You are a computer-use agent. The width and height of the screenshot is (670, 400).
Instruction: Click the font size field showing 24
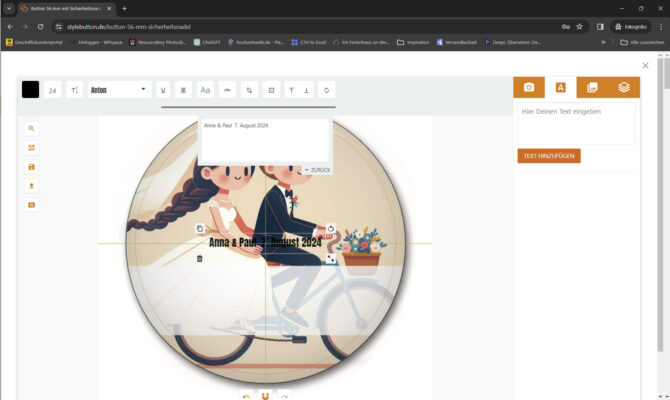(52, 90)
